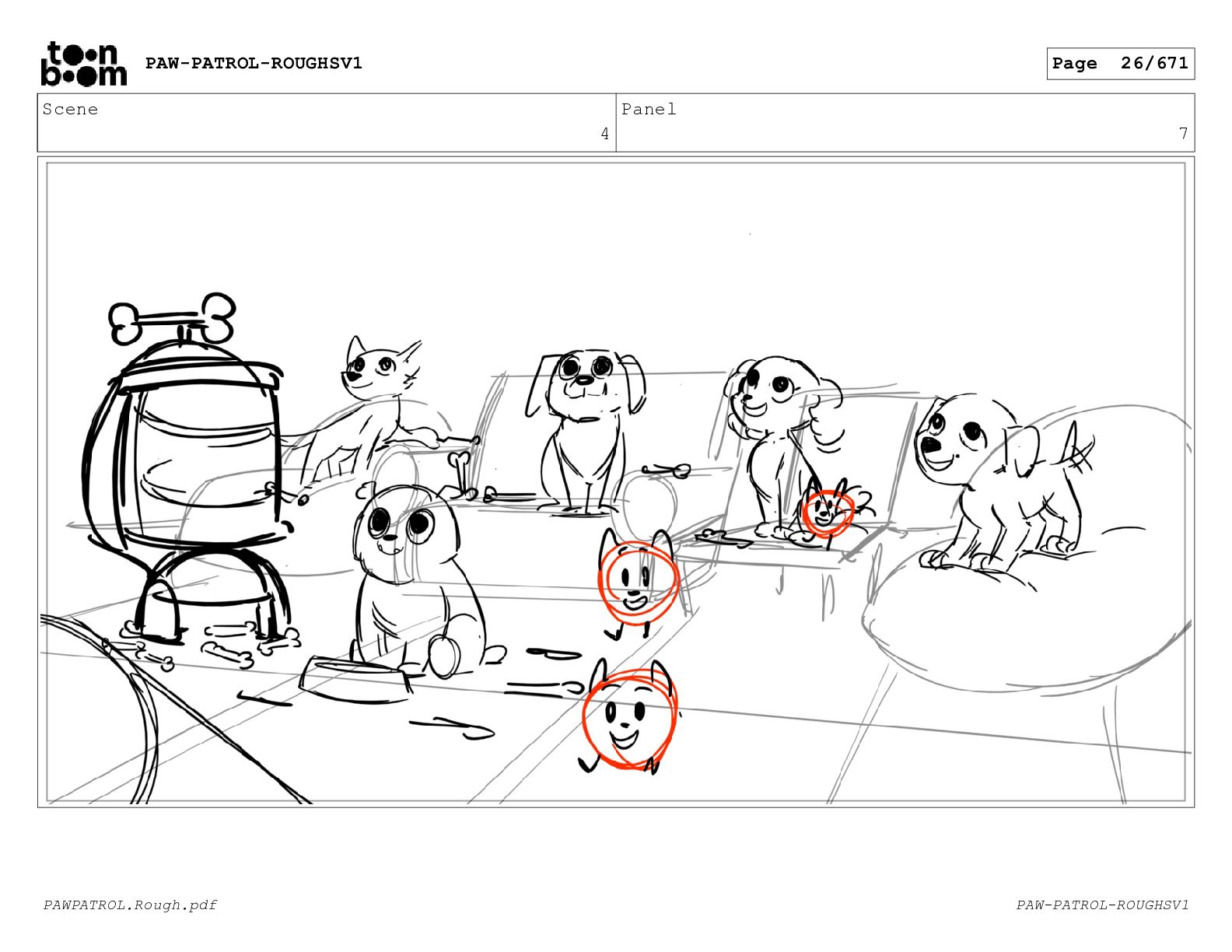Click the Scene label
Image resolution: width=1232 pixels, height=952 pixels.
pyautogui.click(x=71, y=109)
